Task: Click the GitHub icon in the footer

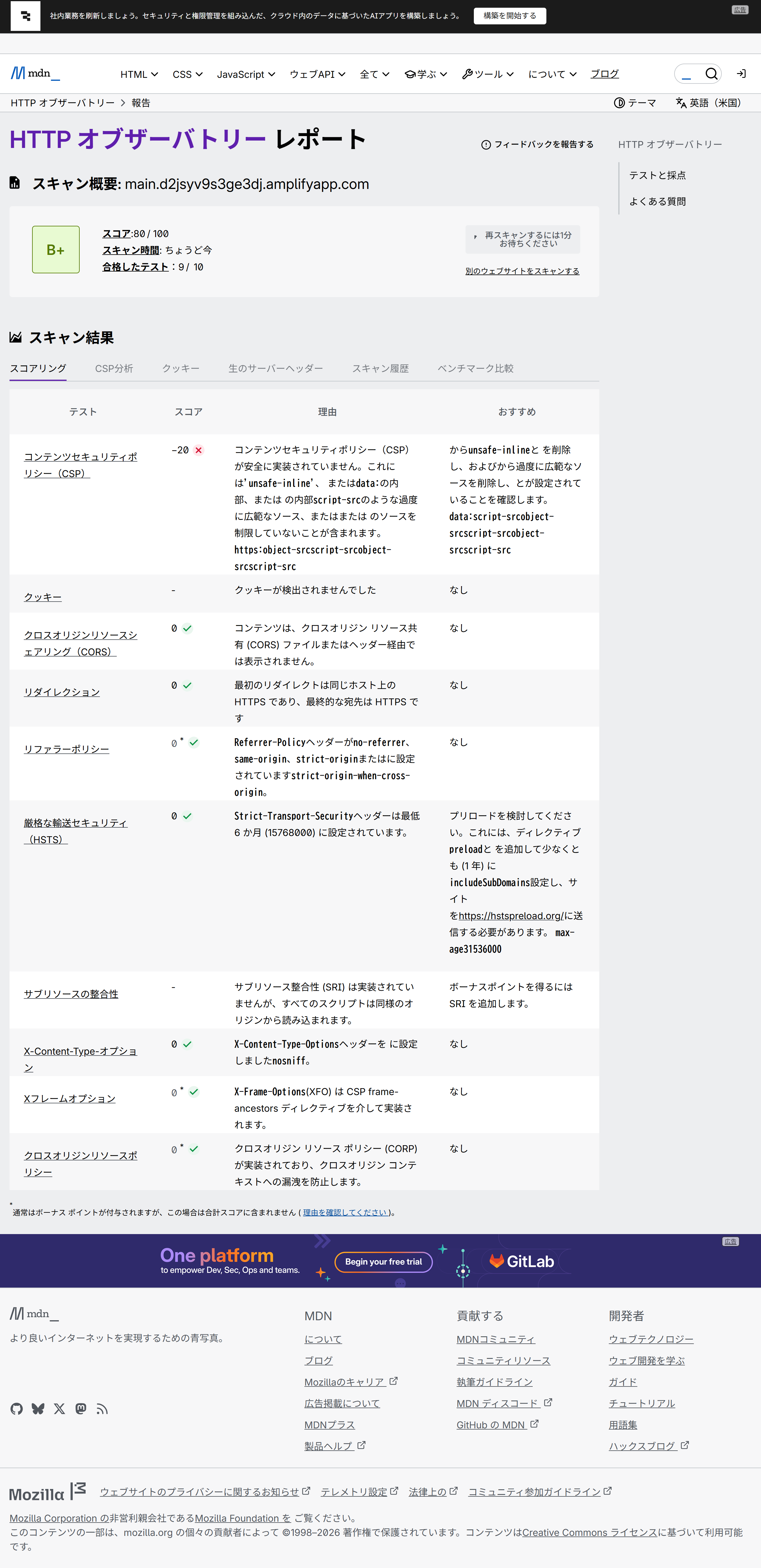Action: 16,1408
